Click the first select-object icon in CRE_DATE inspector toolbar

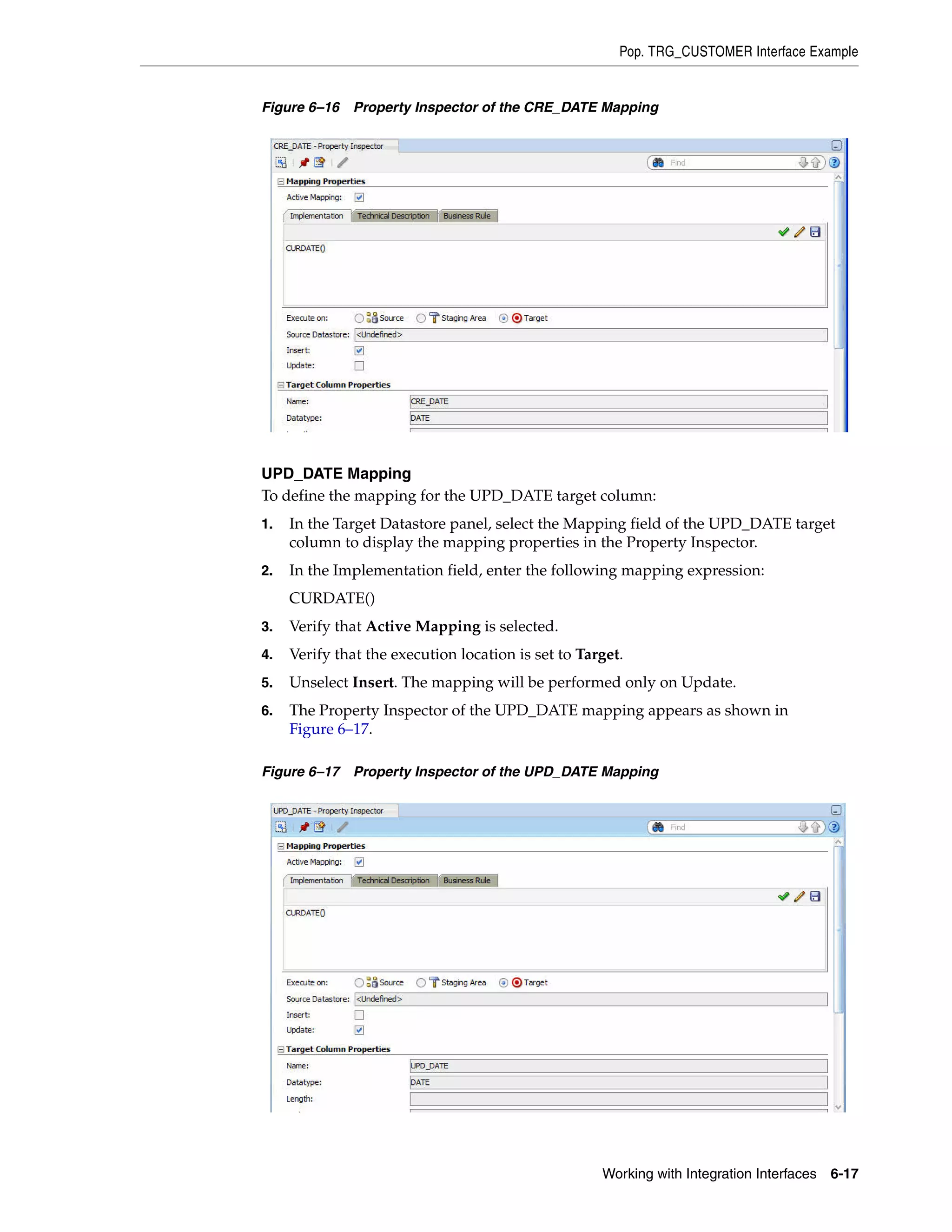coord(281,162)
